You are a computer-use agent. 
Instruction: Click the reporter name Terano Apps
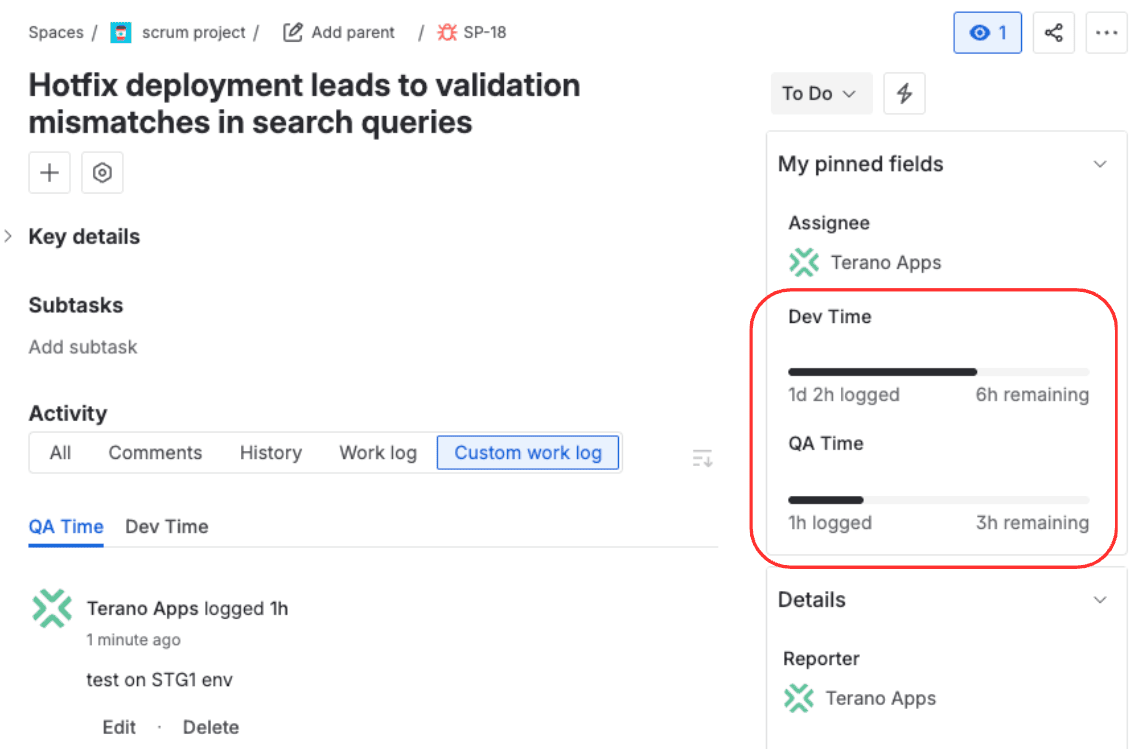click(x=880, y=698)
